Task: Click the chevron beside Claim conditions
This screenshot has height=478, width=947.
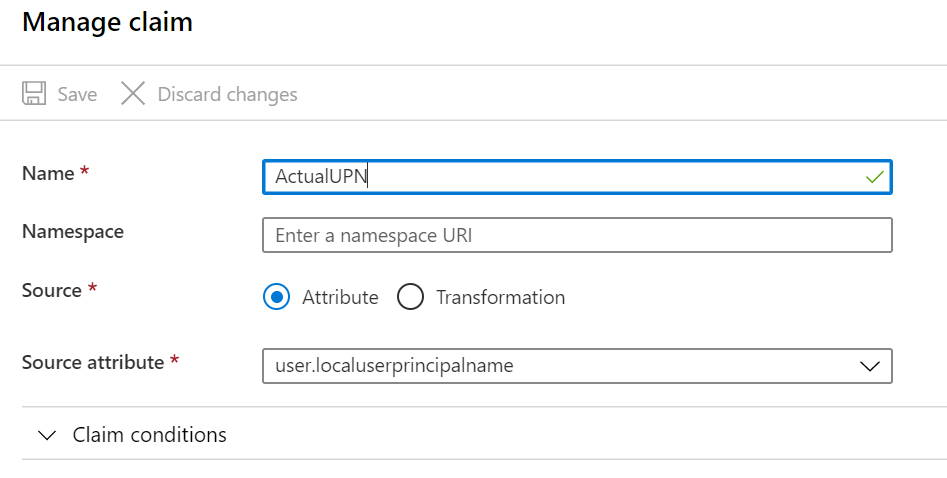Action: pos(47,435)
